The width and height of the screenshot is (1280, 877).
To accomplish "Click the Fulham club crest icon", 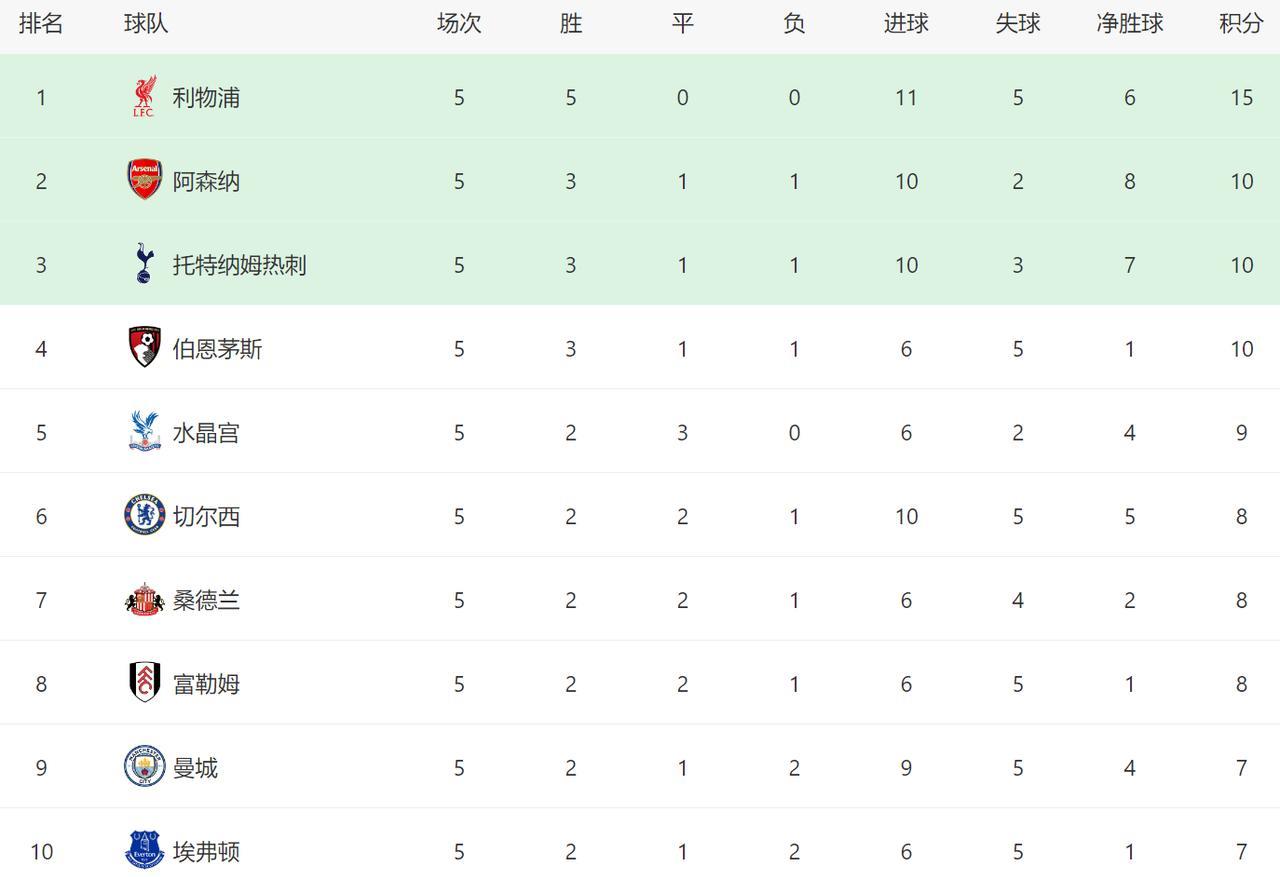I will click(145, 683).
